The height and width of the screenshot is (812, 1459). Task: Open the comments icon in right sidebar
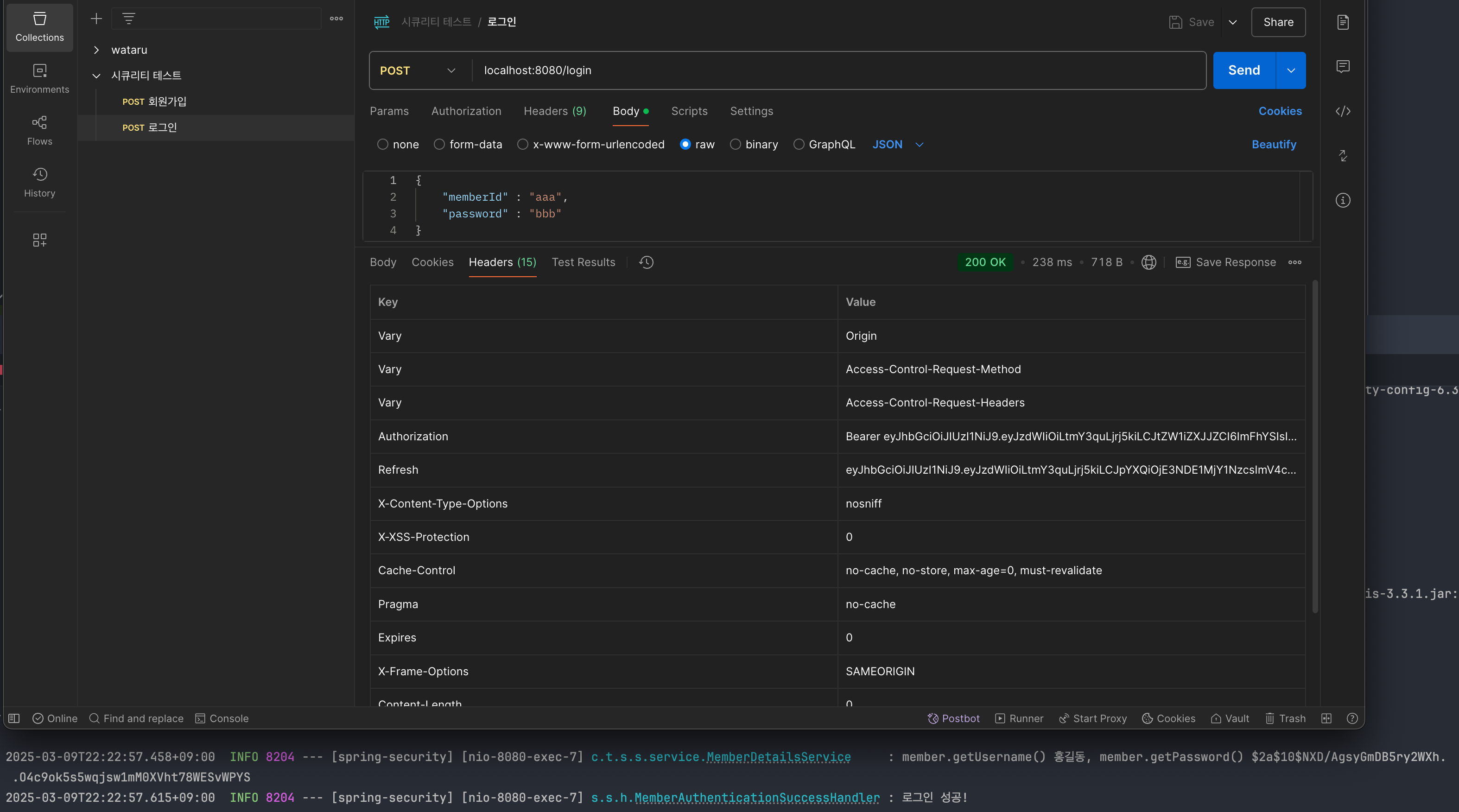(1343, 67)
